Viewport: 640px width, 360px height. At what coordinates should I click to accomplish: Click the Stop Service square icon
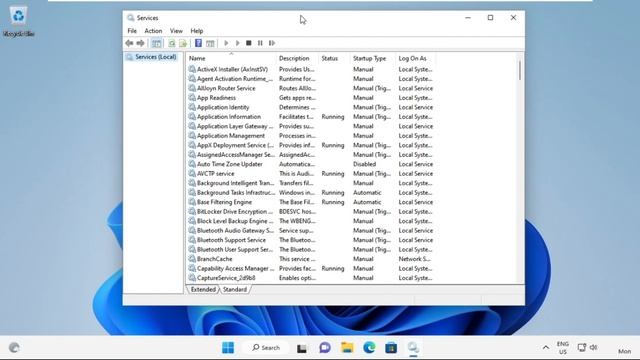coord(249,43)
